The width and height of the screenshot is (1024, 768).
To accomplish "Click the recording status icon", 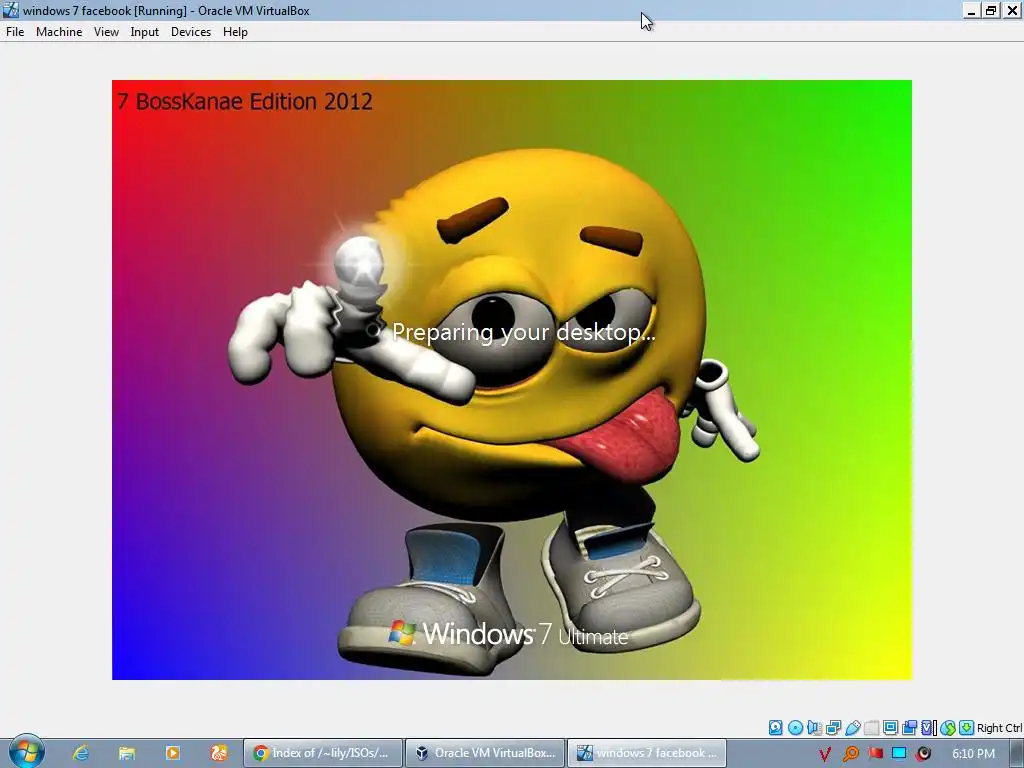I will (x=909, y=727).
